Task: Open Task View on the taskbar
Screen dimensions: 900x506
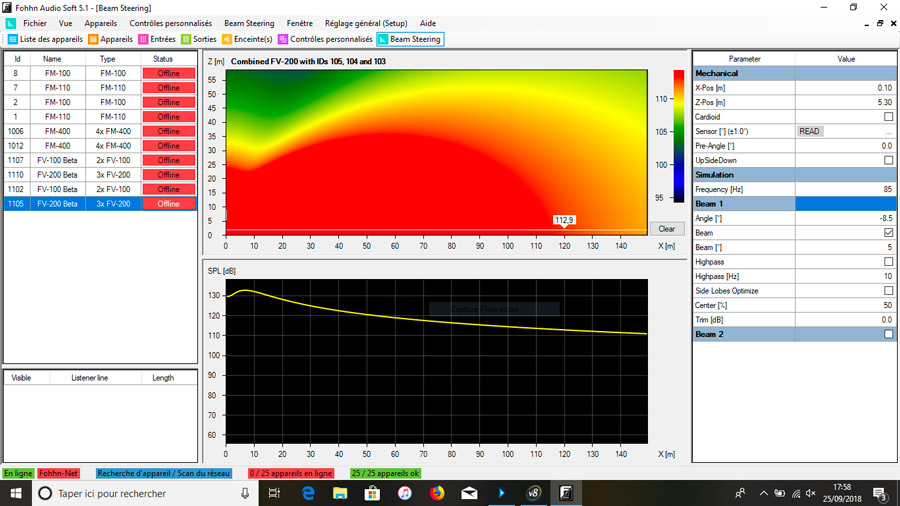Action: coord(274,493)
